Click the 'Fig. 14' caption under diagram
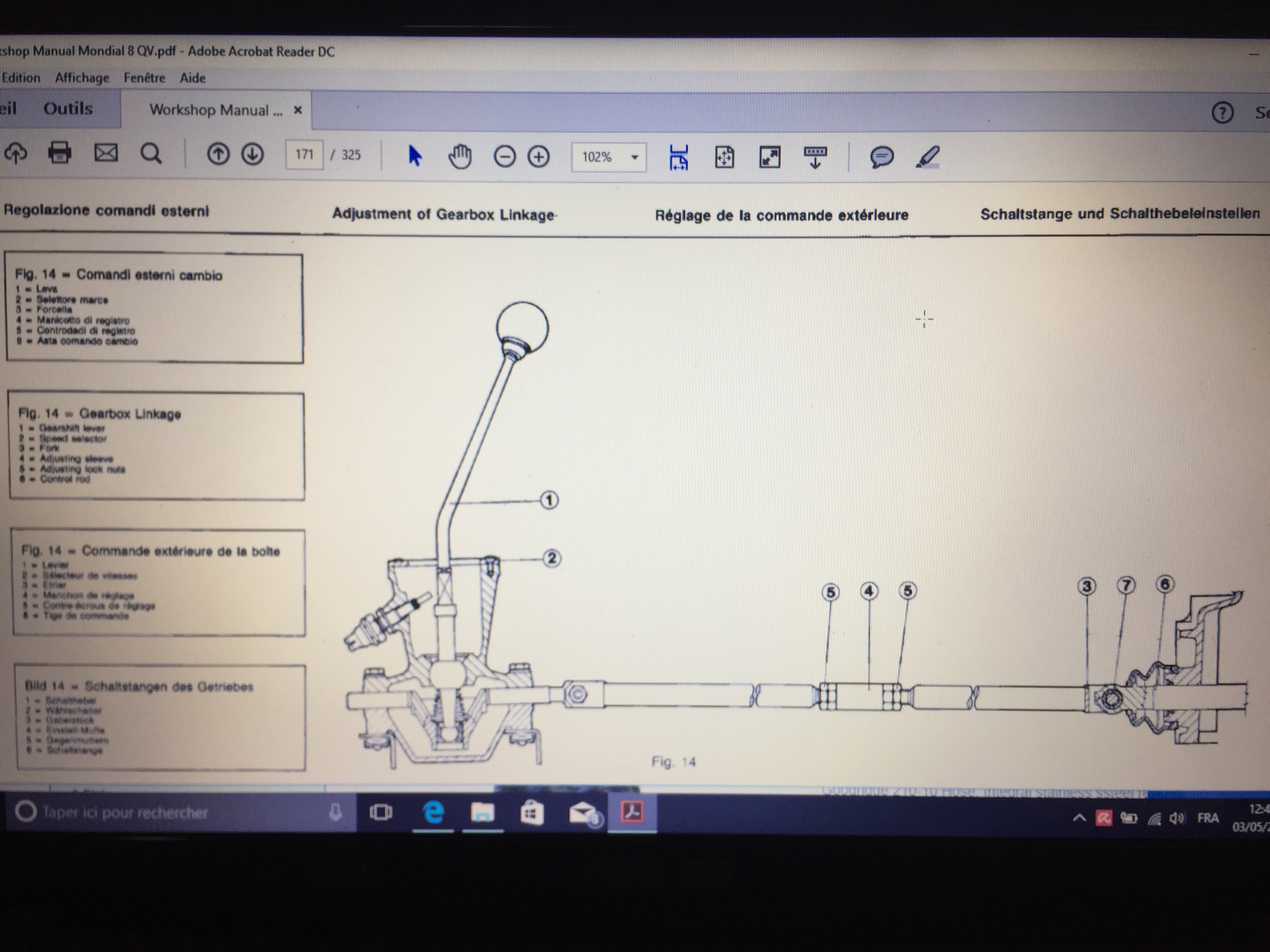 (673, 761)
